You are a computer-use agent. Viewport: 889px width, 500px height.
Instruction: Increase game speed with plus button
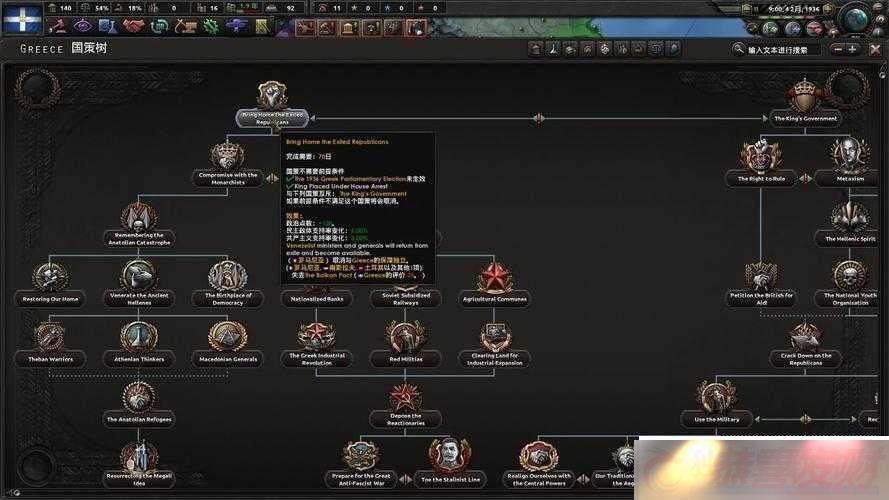(828, 9)
